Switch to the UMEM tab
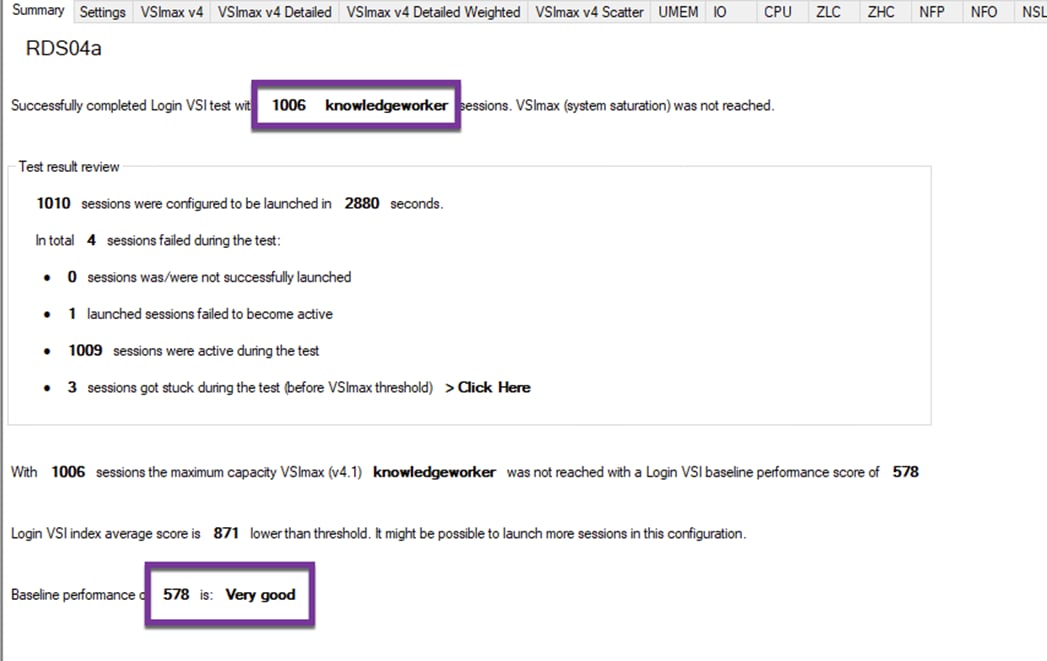 click(x=678, y=12)
